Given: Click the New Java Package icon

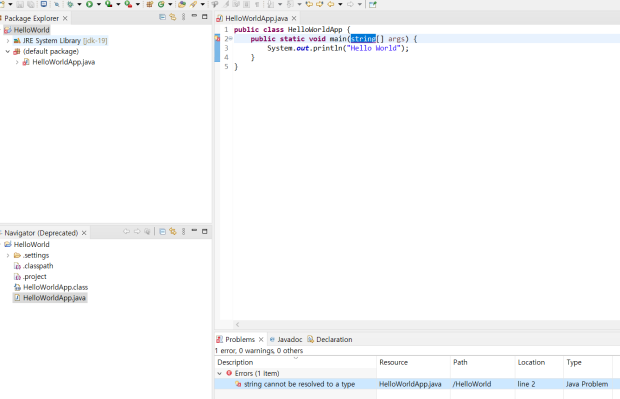Looking at the screenshot, I should [149, 4].
